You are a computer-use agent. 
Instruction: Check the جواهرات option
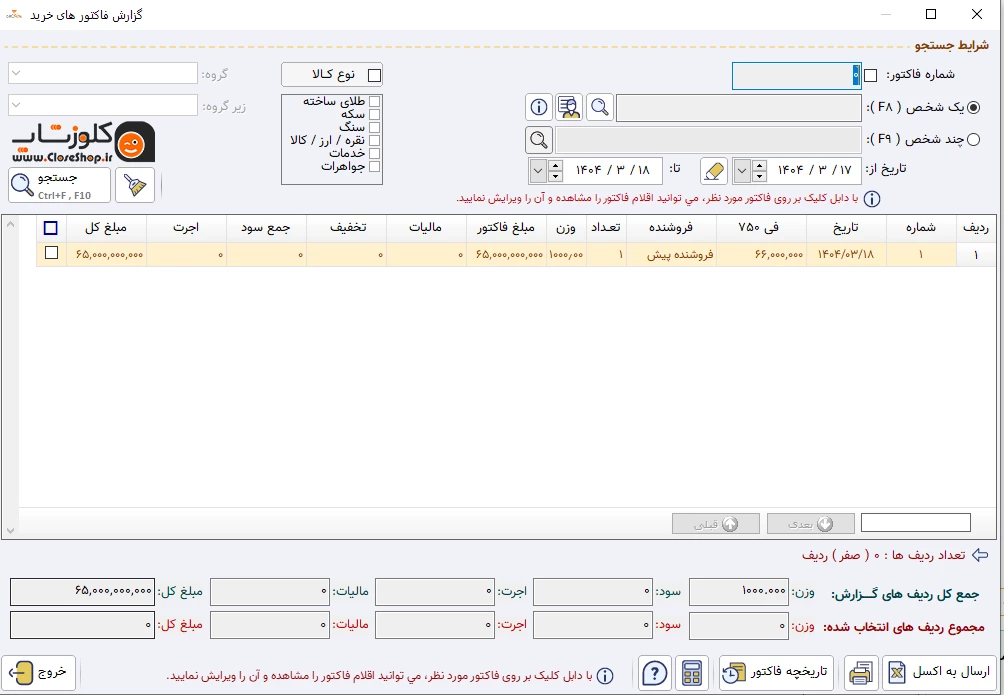375,167
